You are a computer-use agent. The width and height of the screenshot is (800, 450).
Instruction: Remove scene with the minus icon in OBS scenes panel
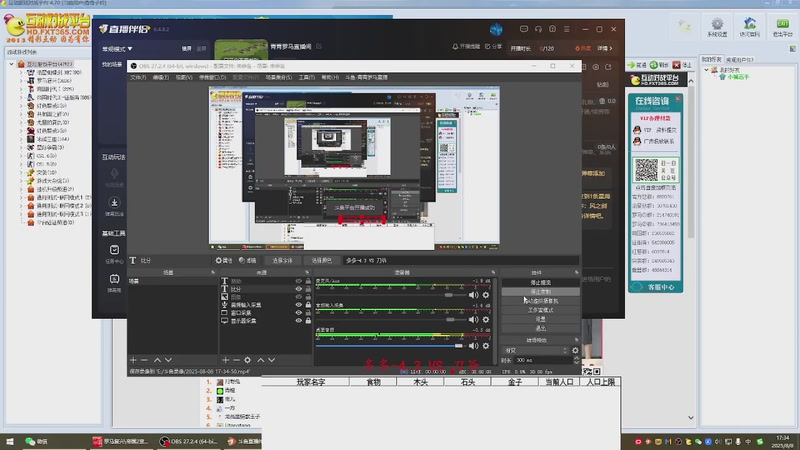click(x=144, y=360)
